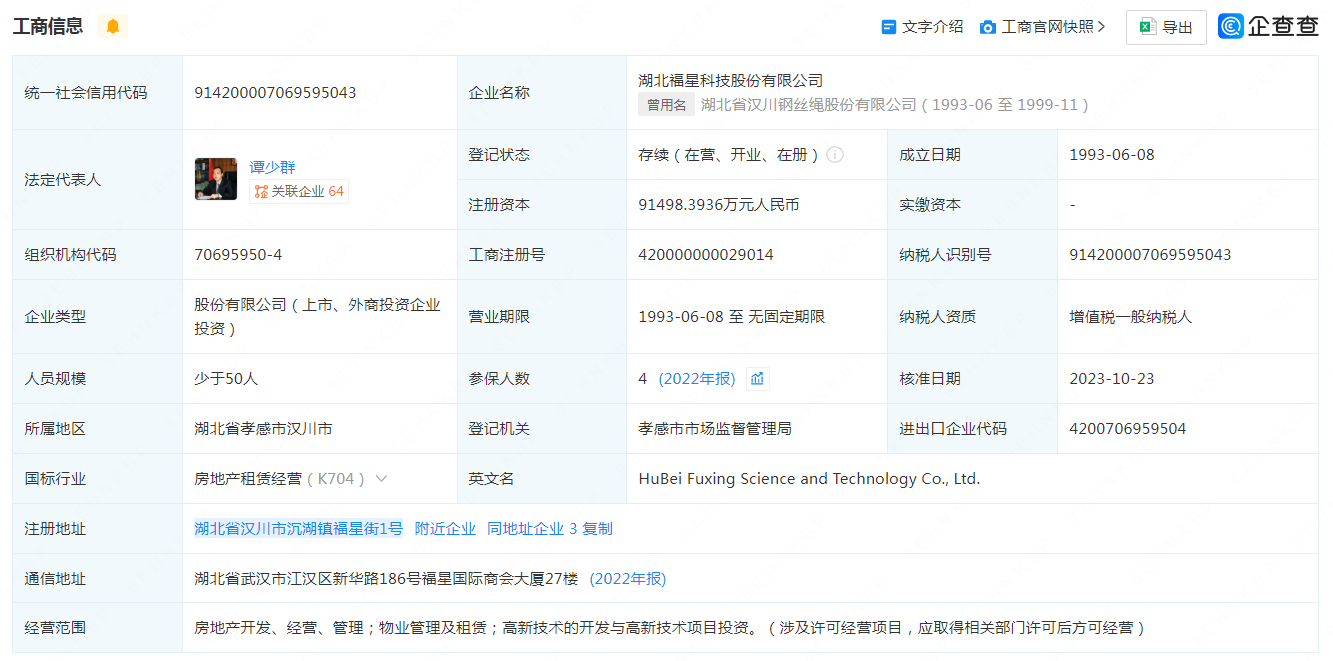Viewport: 1333px width, 661px height.
Task: Open 谭少群 profile link
Action: 272,167
